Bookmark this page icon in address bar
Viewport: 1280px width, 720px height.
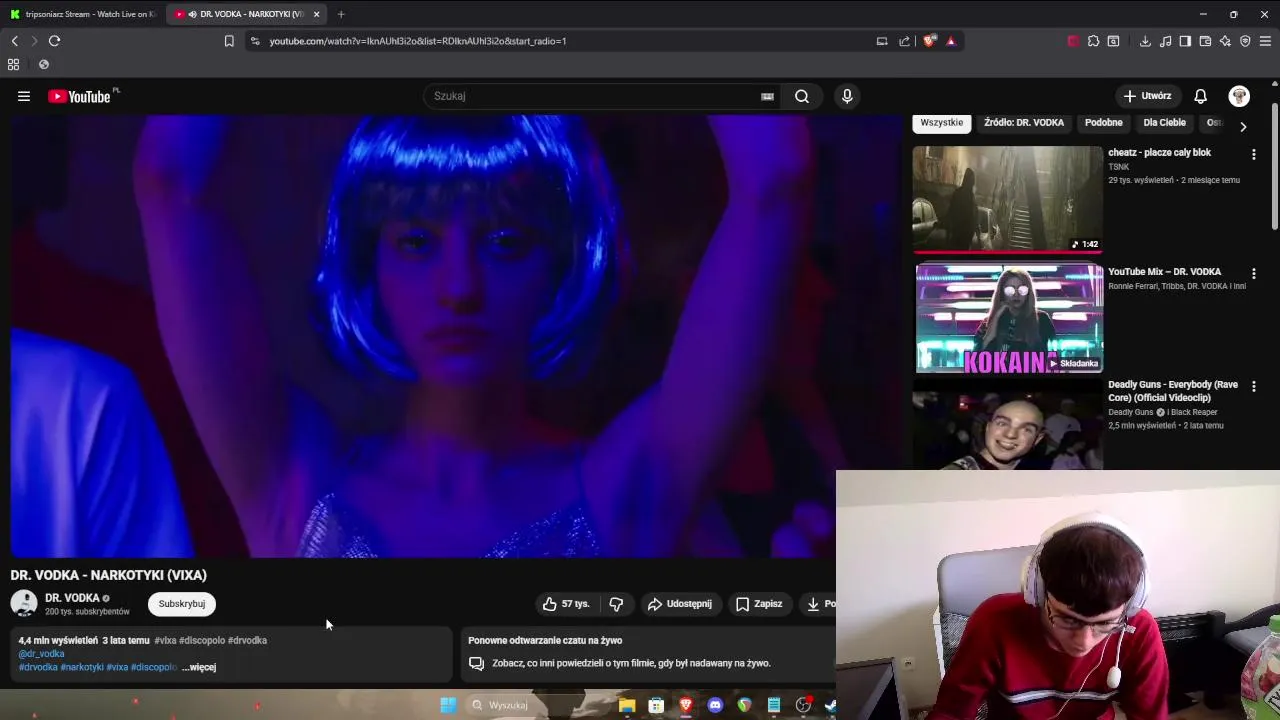[229, 41]
